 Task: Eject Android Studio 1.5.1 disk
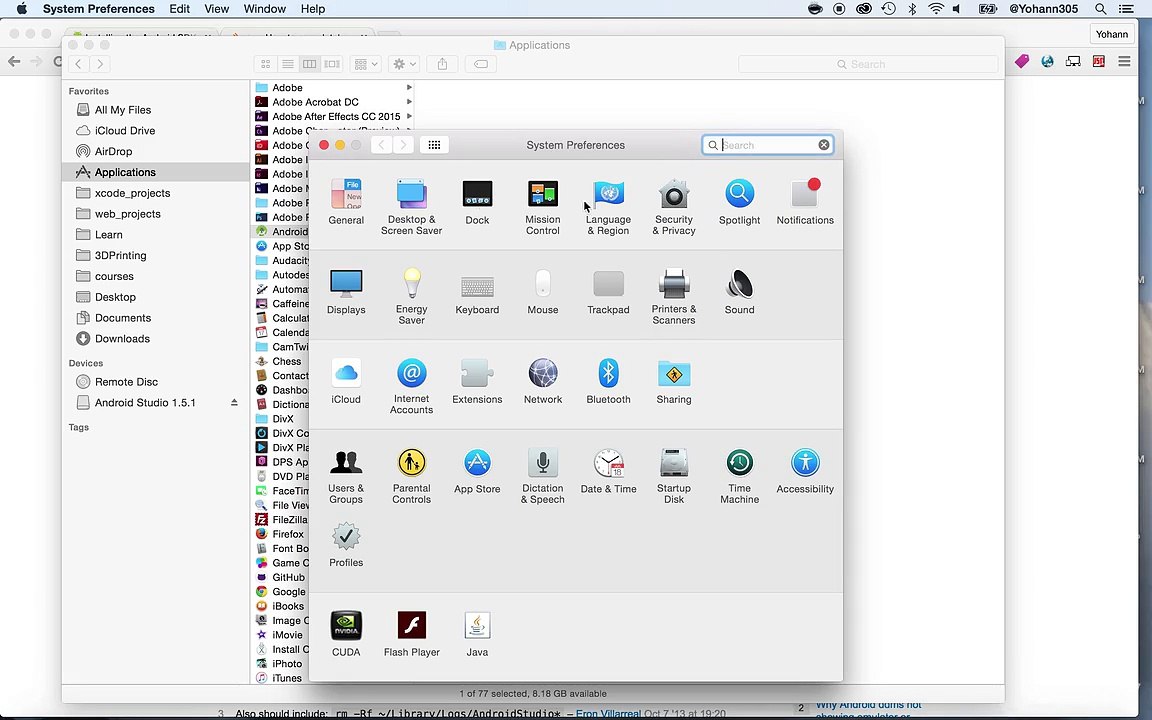234,403
